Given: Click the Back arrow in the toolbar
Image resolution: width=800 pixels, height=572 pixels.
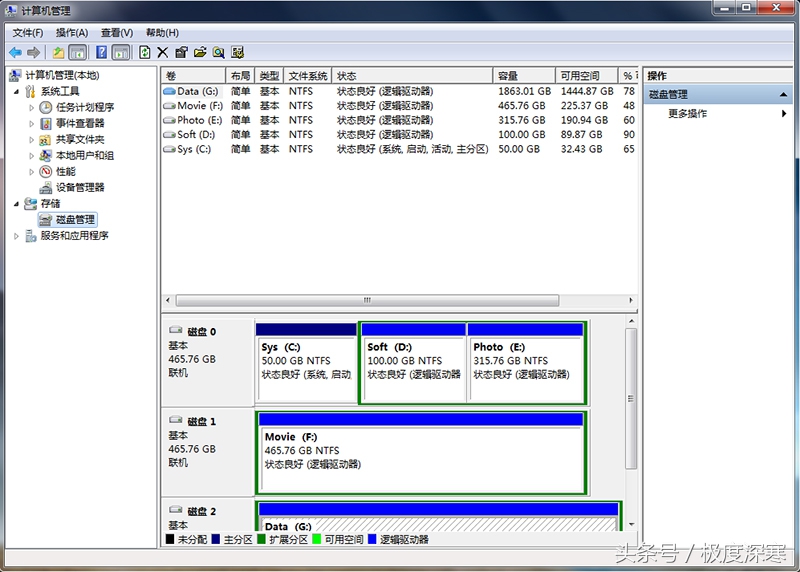Looking at the screenshot, I should [x=15, y=52].
